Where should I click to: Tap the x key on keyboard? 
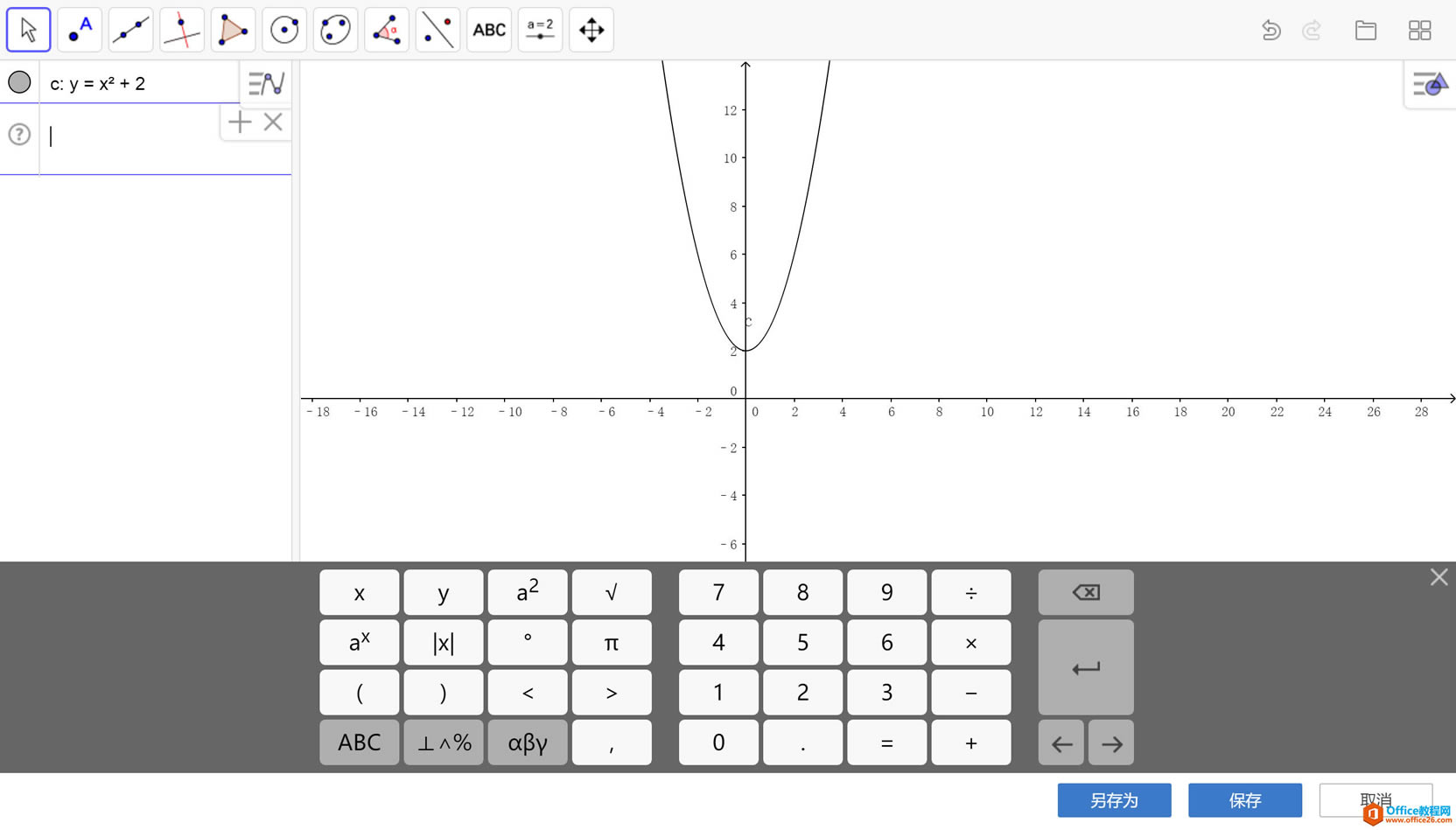[x=360, y=593]
